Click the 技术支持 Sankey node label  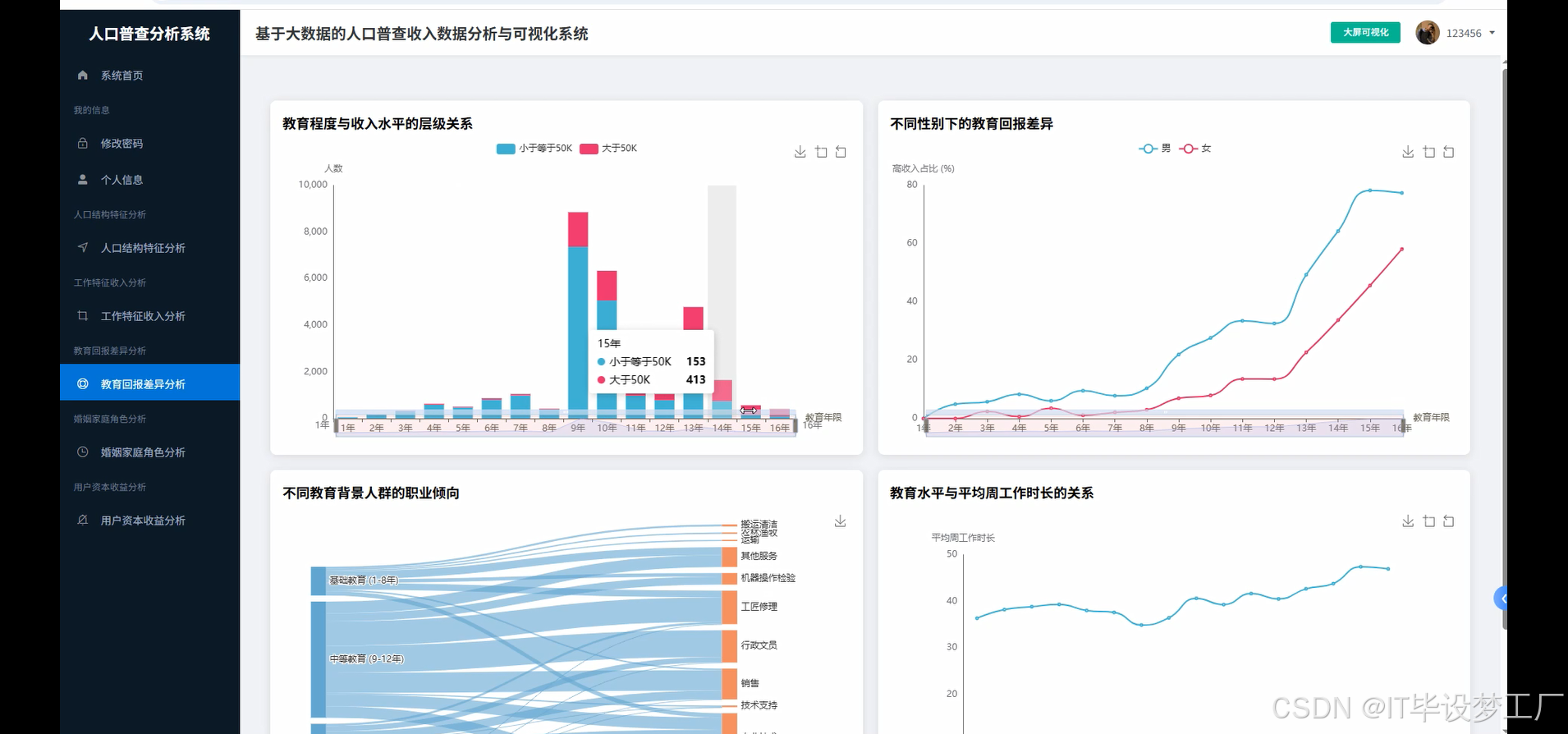tap(759, 705)
